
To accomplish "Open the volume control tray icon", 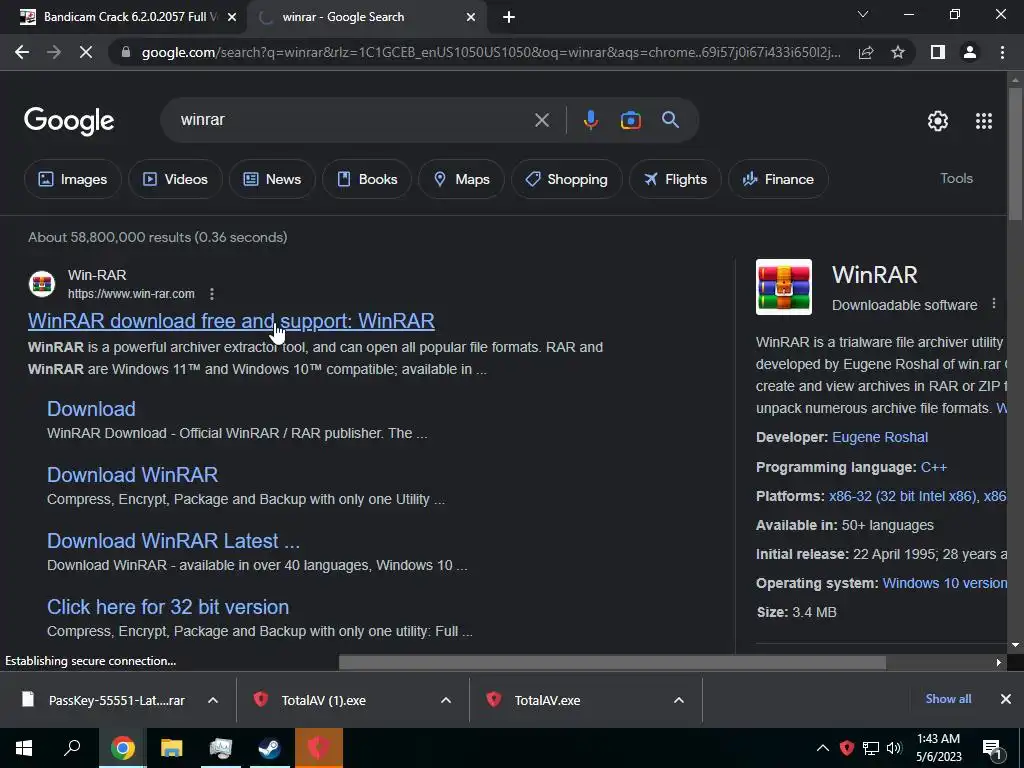I will click(894, 748).
